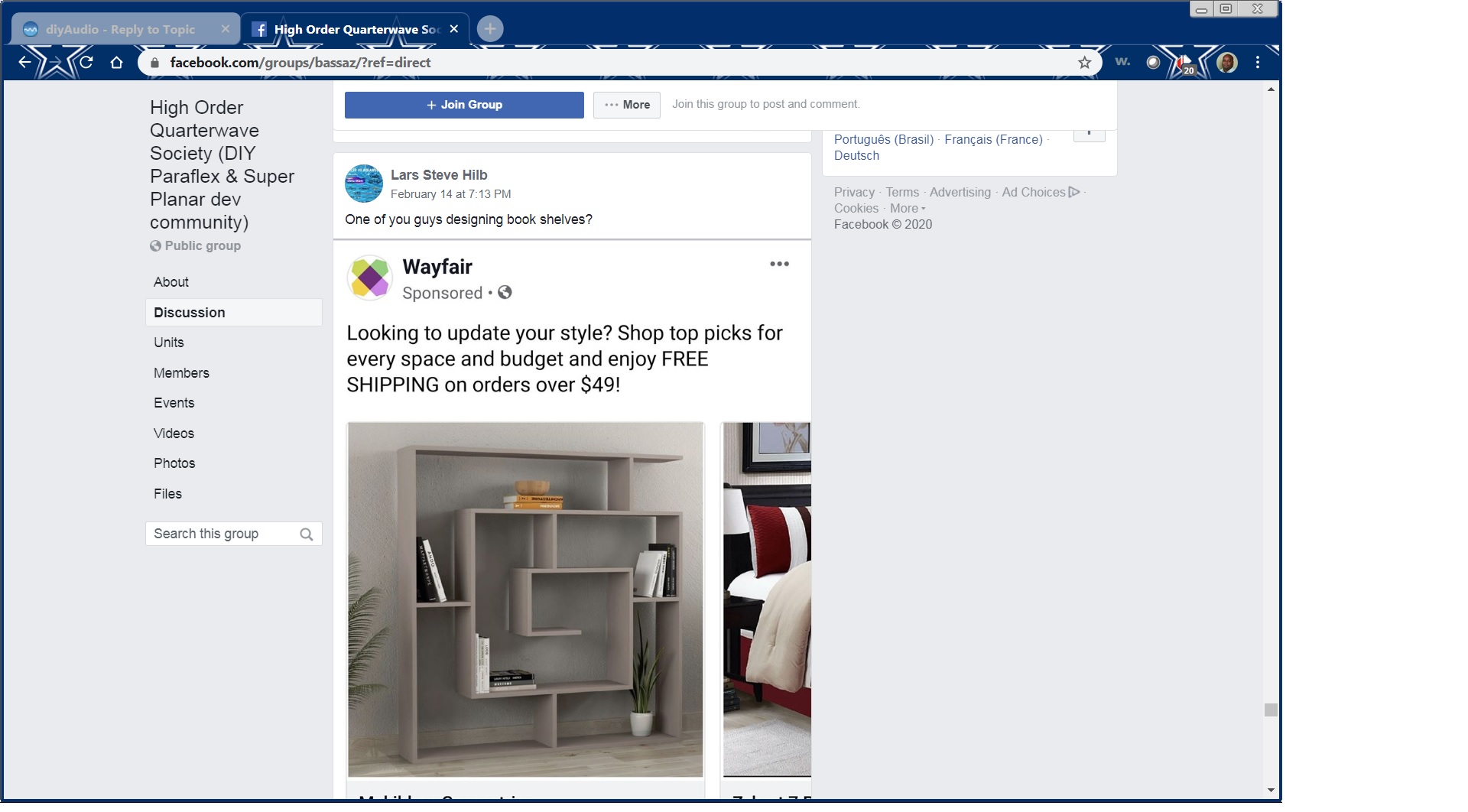Open Wayfair ad options ellipsis

[x=779, y=264]
